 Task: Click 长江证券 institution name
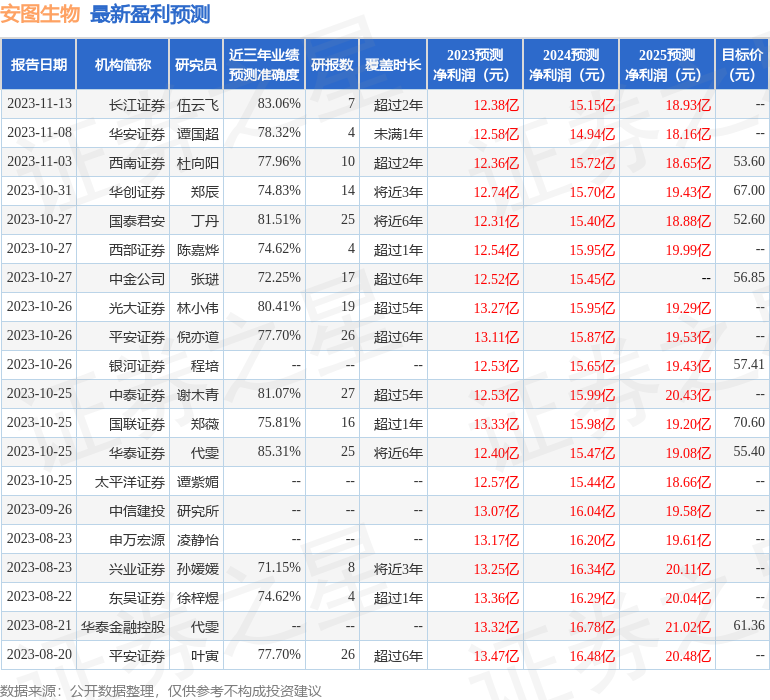(x=137, y=105)
